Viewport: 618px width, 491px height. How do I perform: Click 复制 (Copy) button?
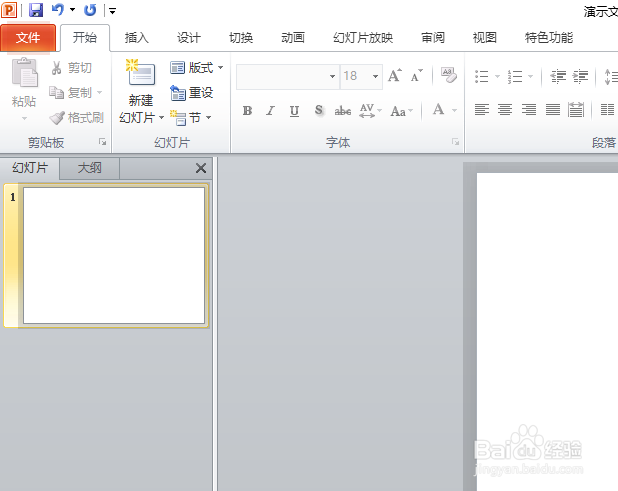(x=70, y=93)
